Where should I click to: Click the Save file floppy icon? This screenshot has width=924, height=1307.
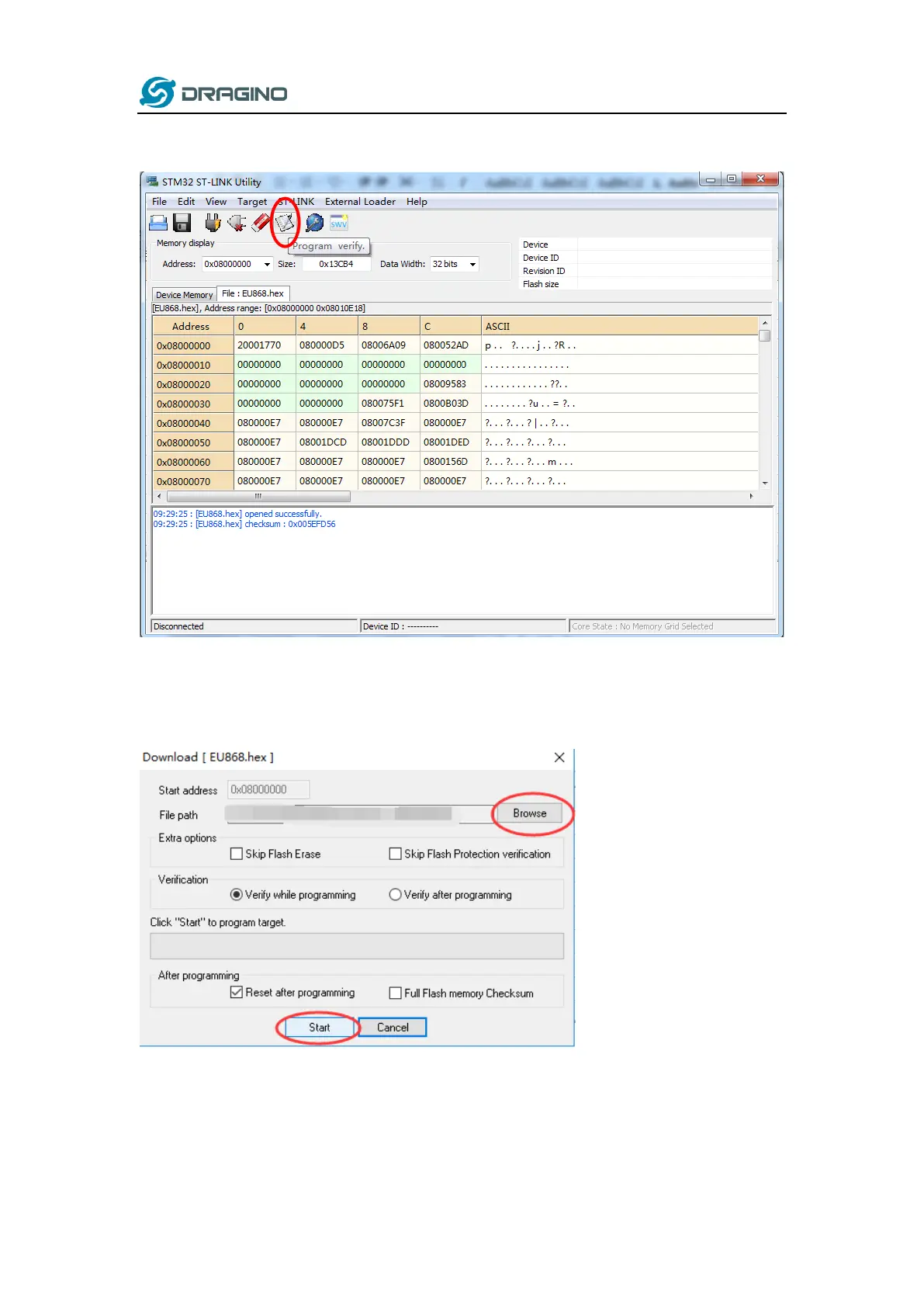click(182, 224)
